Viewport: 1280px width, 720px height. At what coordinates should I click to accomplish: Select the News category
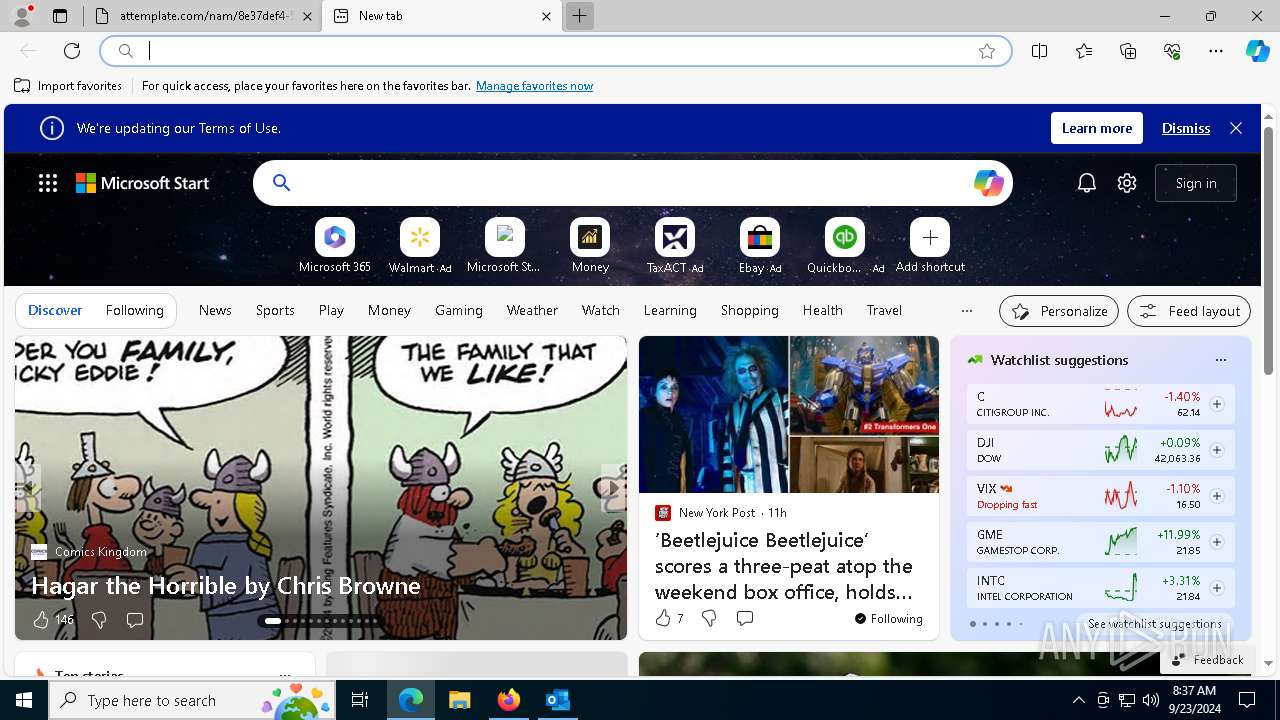[x=215, y=311]
